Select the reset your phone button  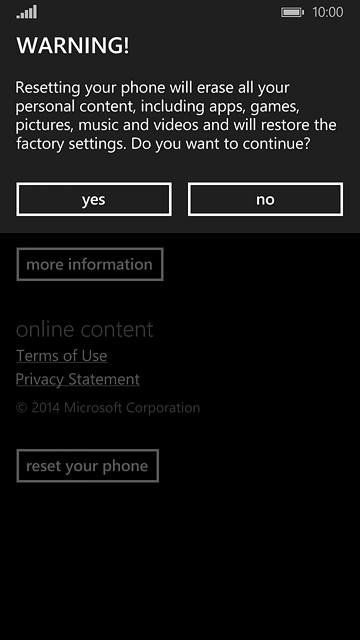[x=87, y=466]
